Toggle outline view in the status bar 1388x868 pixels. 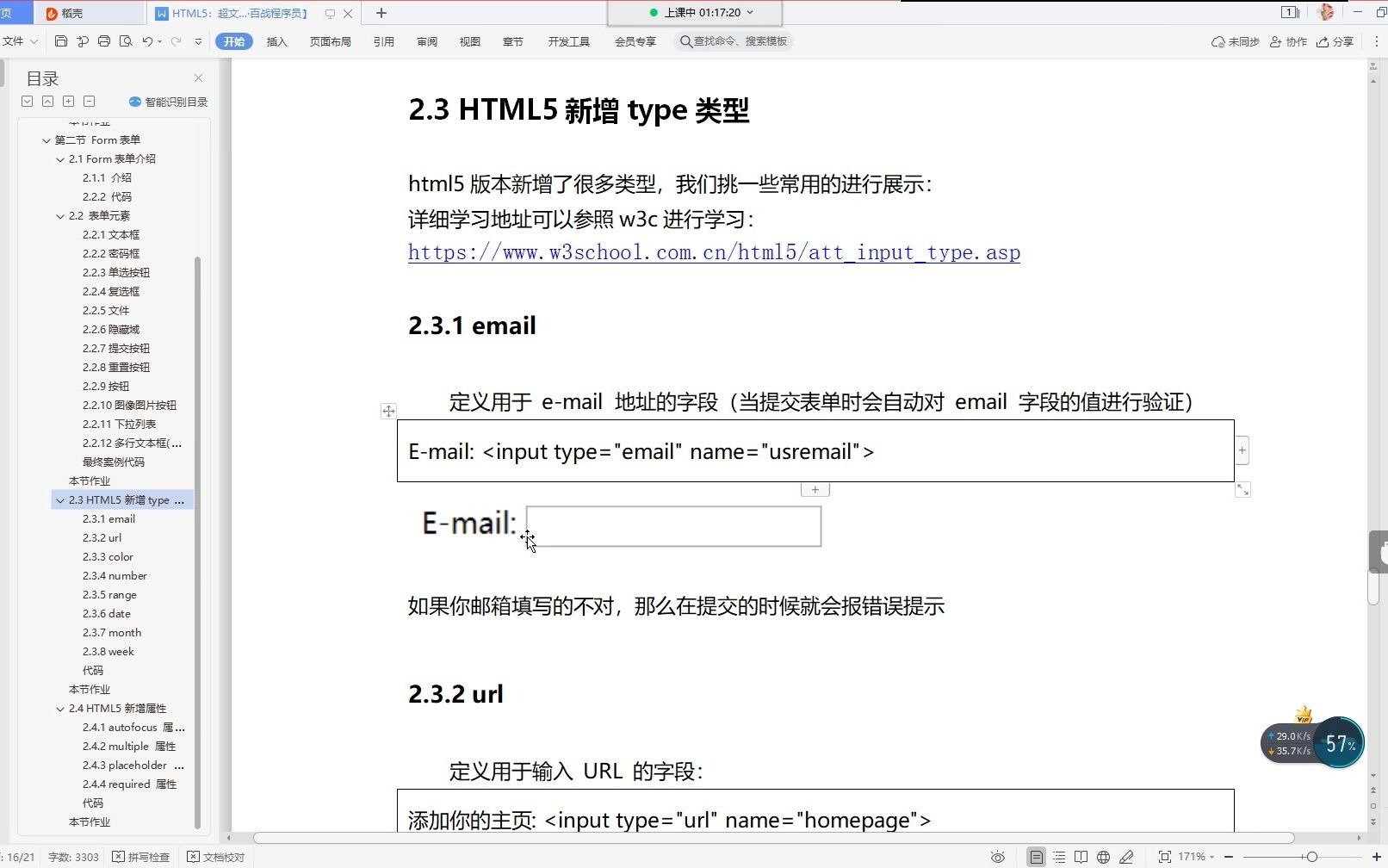tap(1058, 857)
